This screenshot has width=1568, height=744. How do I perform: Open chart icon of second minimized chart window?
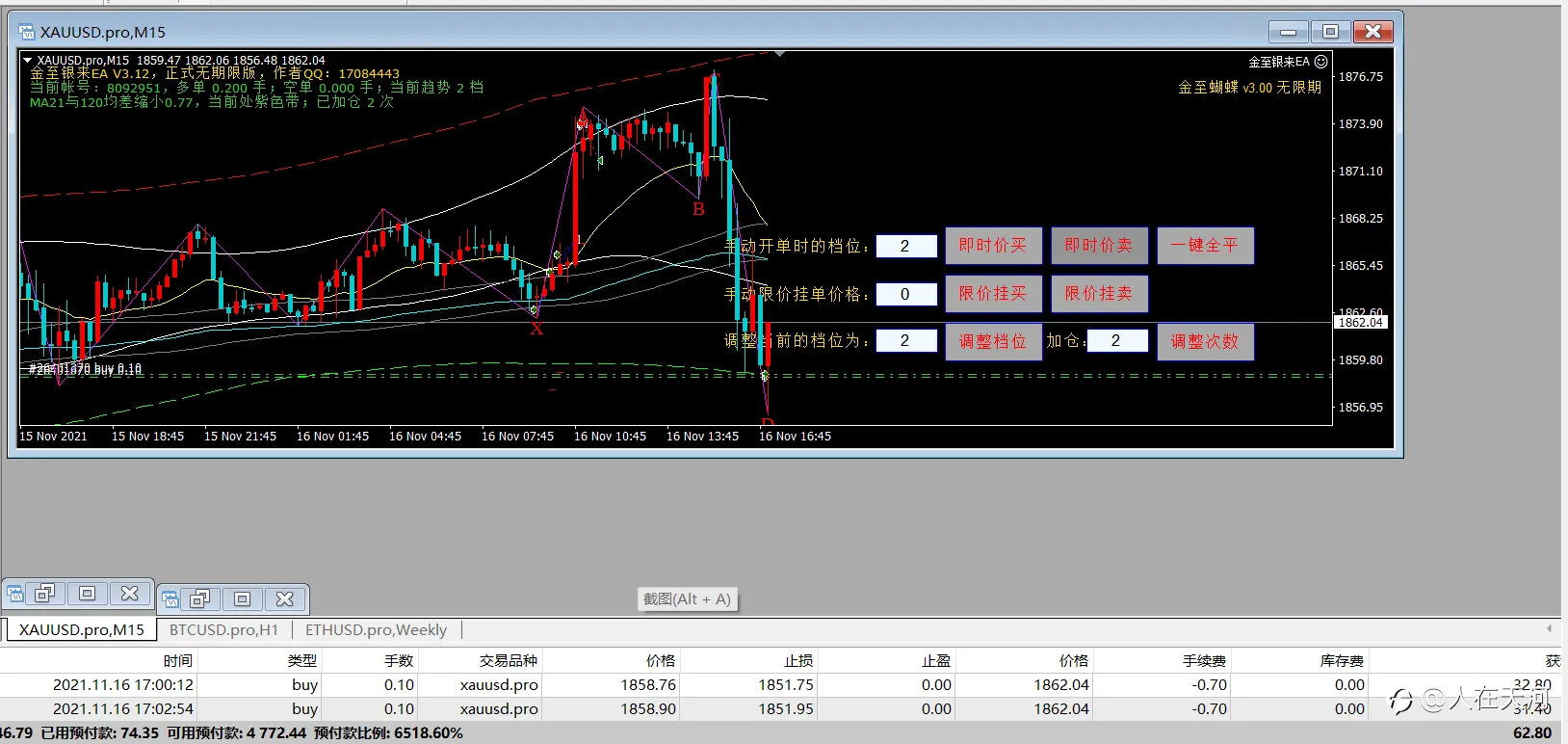click(170, 599)
